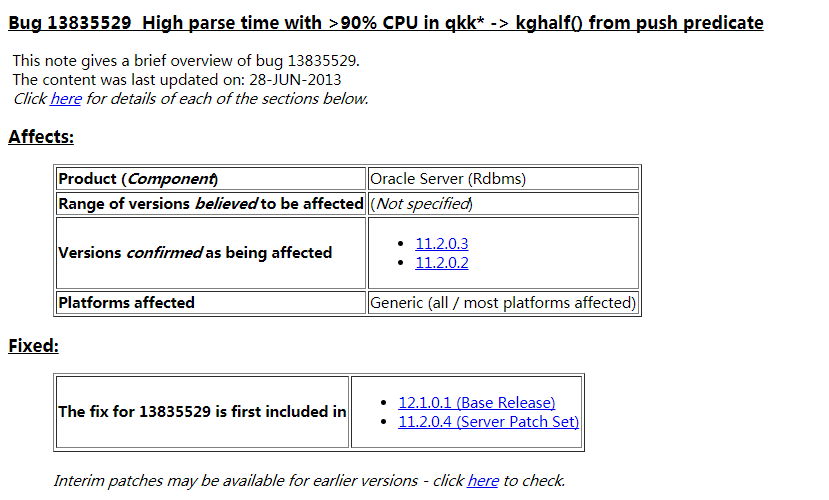
Task: Open the 11.2.0.2 version link
Action: click(x=442, y=263)
